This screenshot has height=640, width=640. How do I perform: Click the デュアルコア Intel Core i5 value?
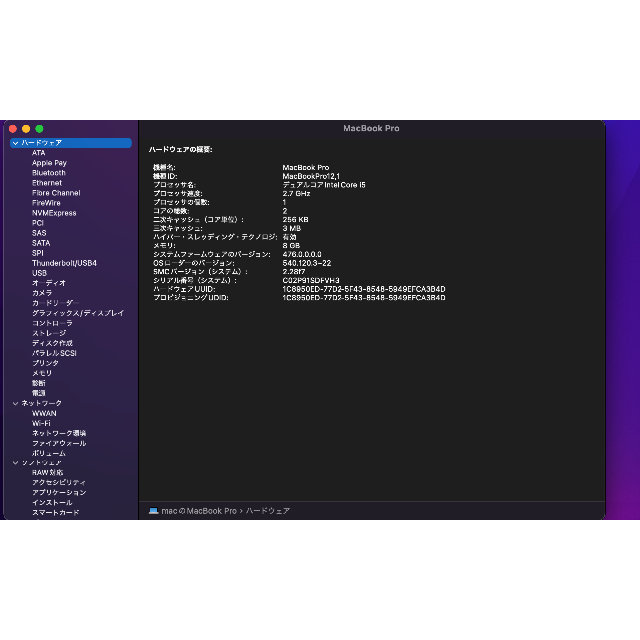(x=324, y=185)
